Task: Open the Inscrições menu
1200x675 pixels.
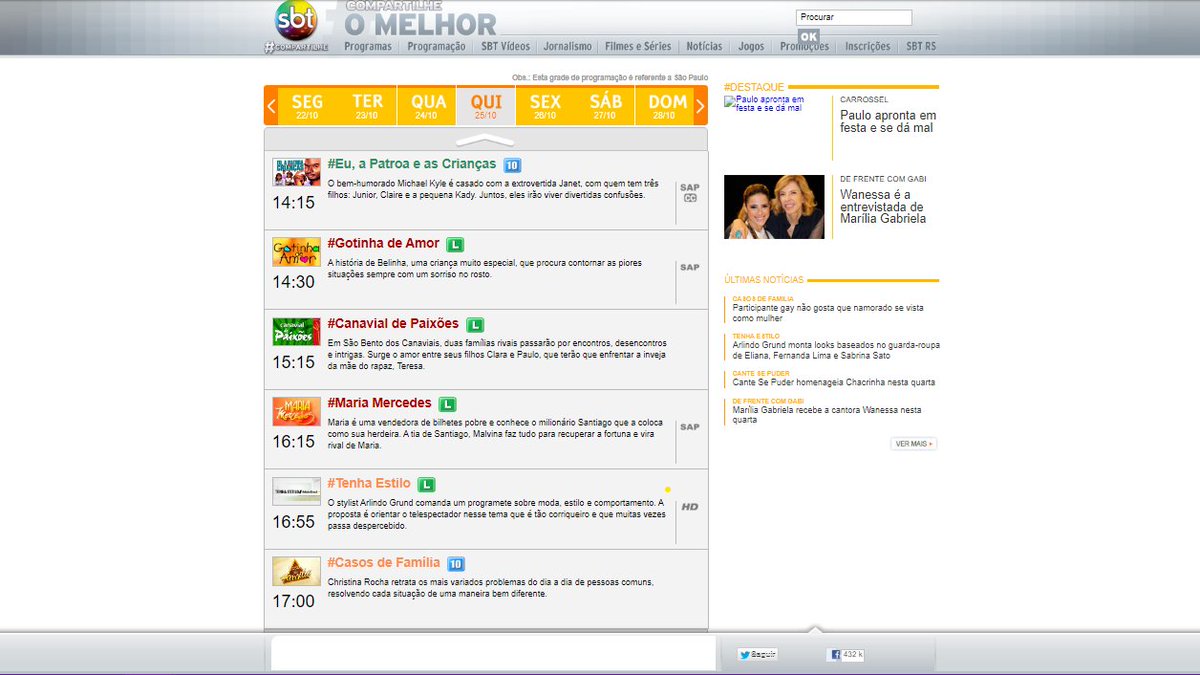Action: pyautogui.click(x=867, y=46)
